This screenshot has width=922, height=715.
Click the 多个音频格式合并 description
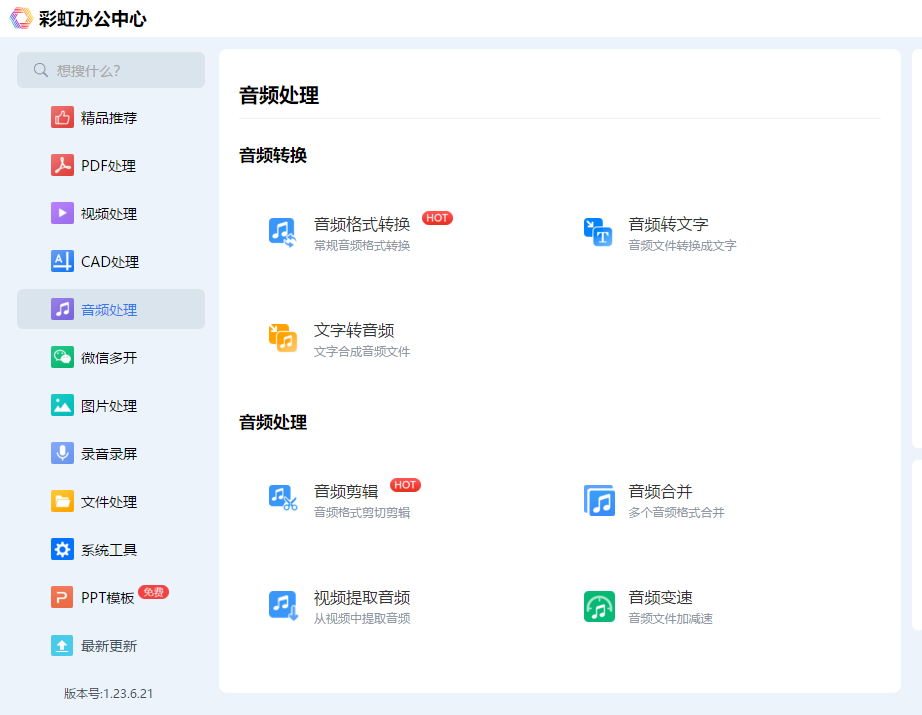tap(676, 512)
